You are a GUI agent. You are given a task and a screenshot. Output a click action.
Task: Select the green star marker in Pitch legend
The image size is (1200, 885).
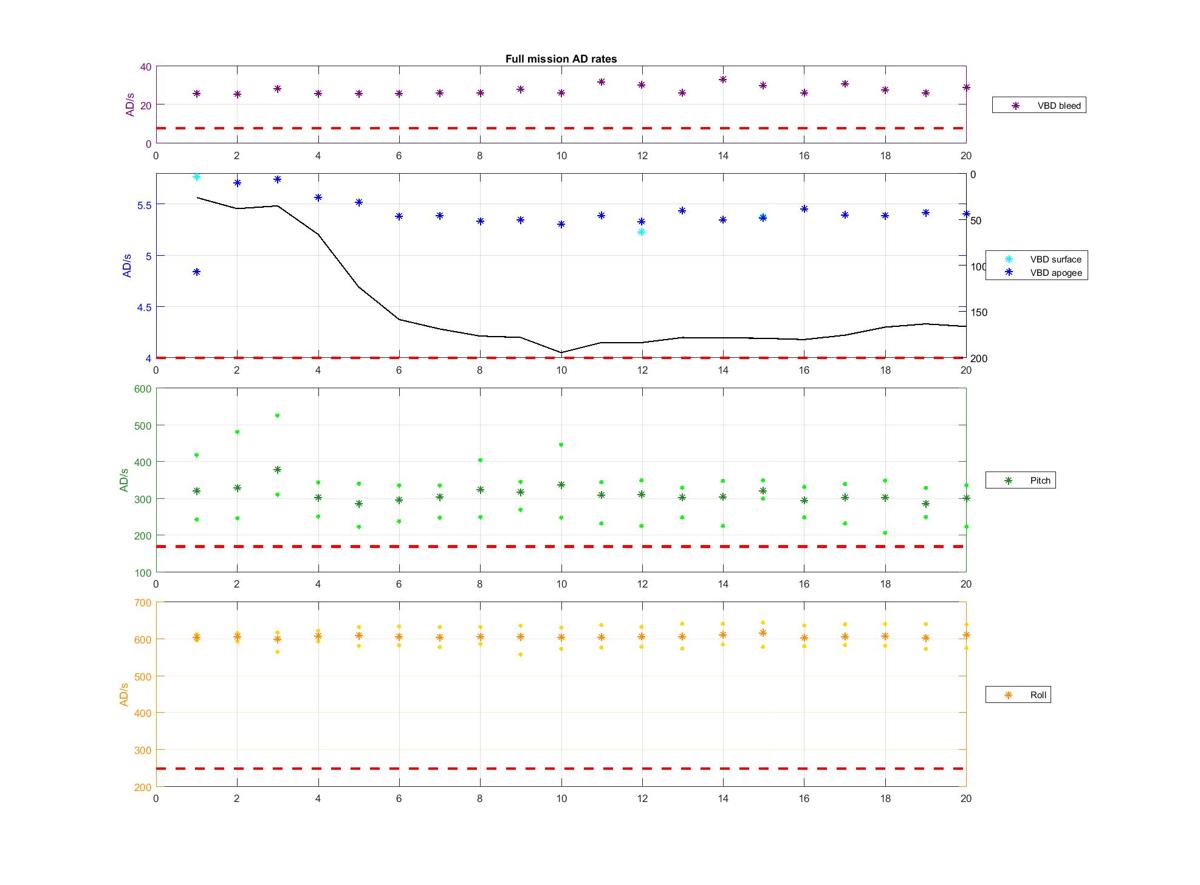pyautogui.click(x=1008, y=481)
